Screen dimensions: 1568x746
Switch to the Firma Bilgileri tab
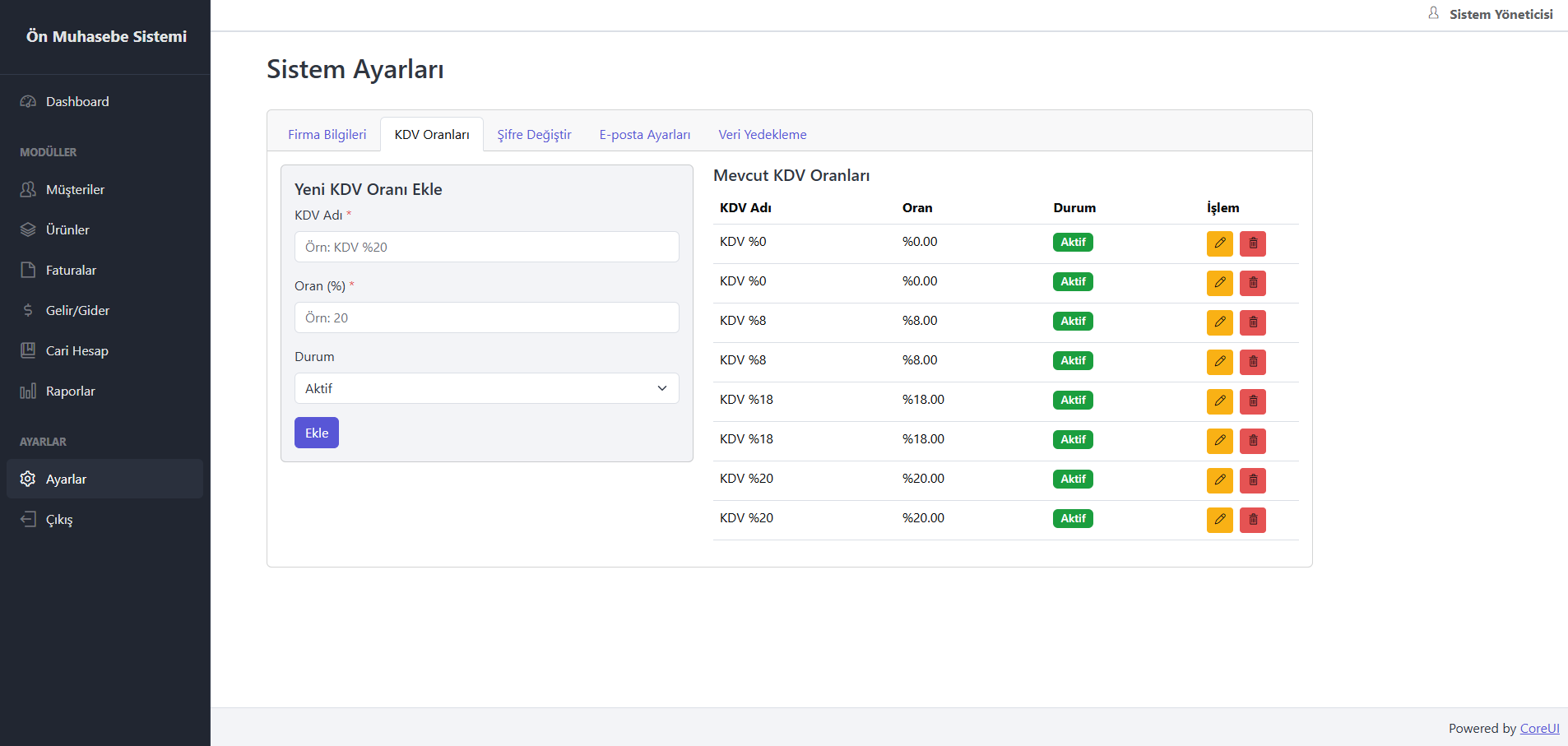[x=327, y=135]
